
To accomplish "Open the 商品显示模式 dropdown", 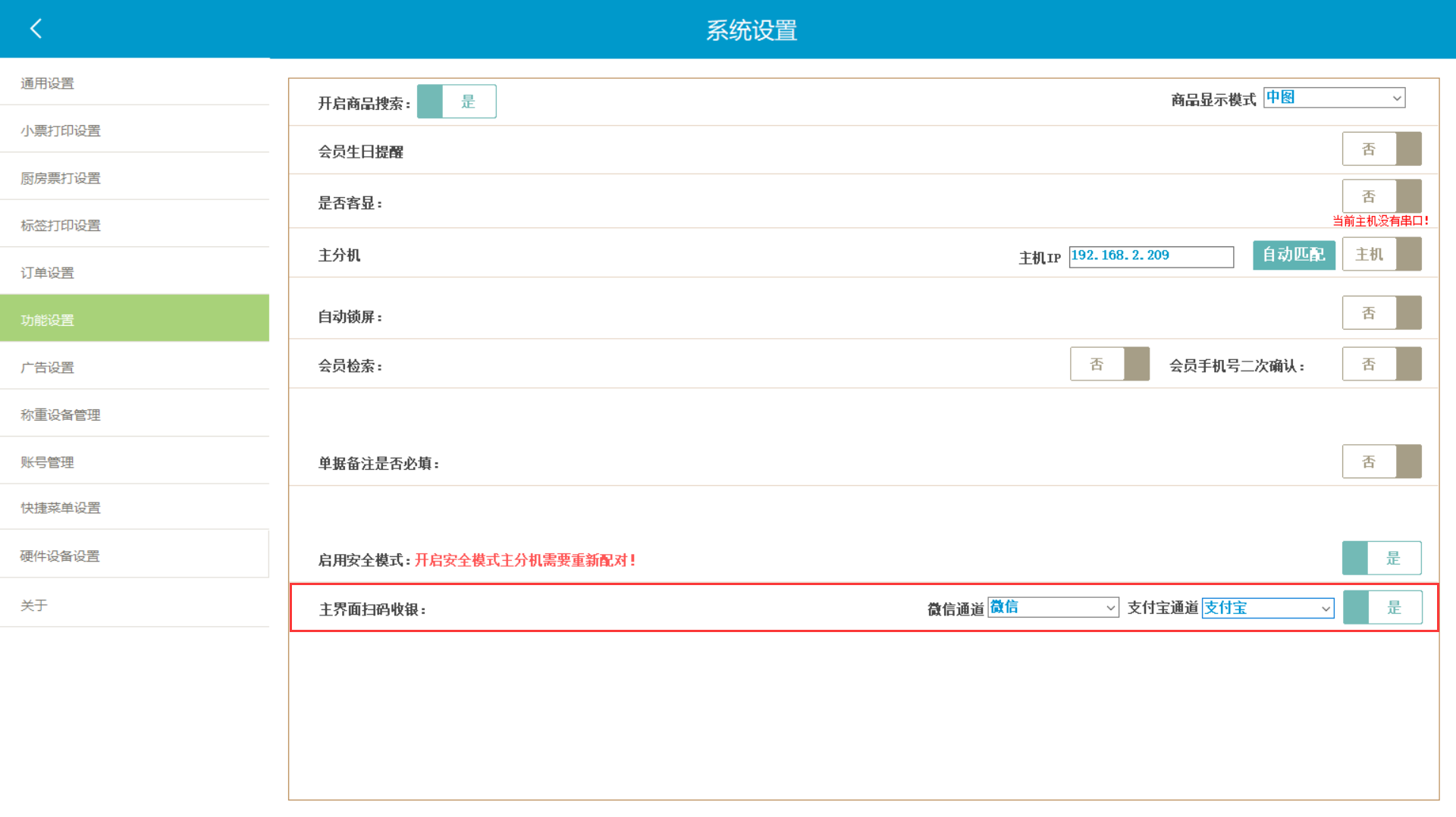I will [x=1333, y=98].
